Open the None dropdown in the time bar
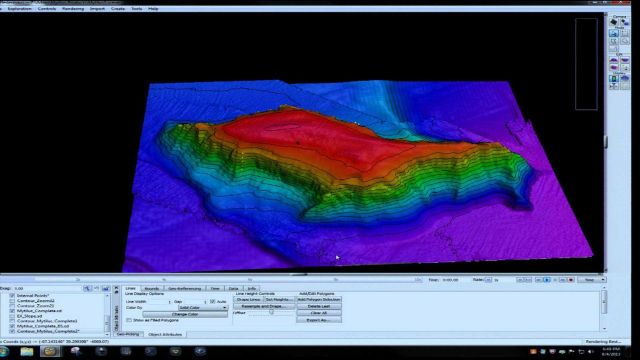The image size is (640, 360). [x=591, y=280]
